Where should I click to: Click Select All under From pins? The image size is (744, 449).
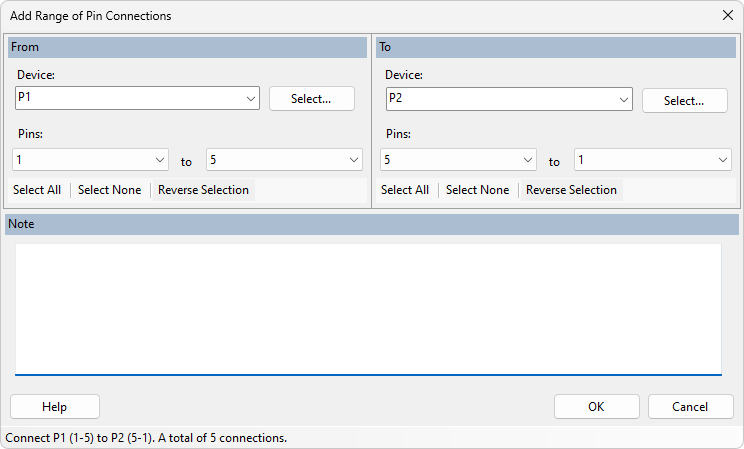[37, 190]
